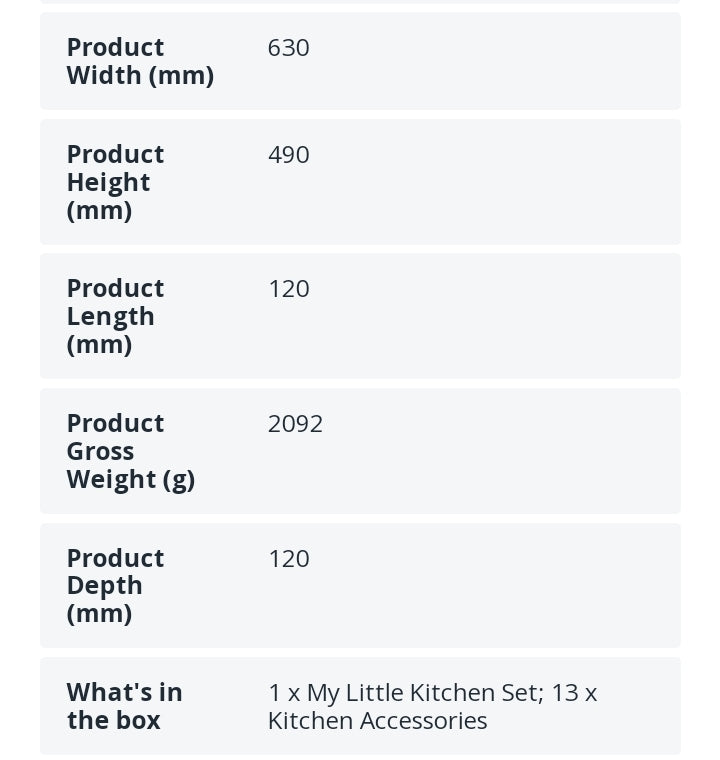
Task: Select the 120 value beside Product Length
Action: [288, 289]
